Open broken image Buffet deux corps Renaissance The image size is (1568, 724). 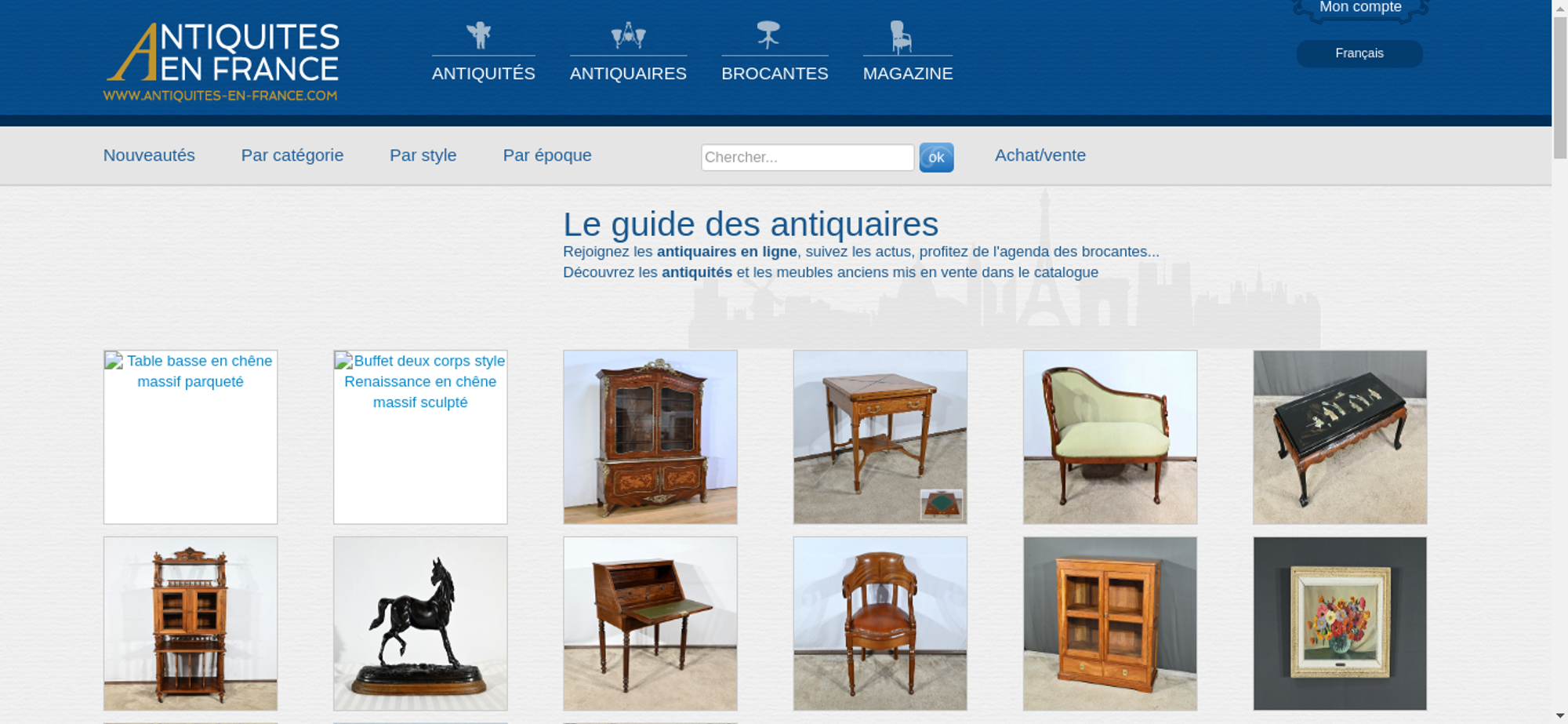tap(420, 437)
